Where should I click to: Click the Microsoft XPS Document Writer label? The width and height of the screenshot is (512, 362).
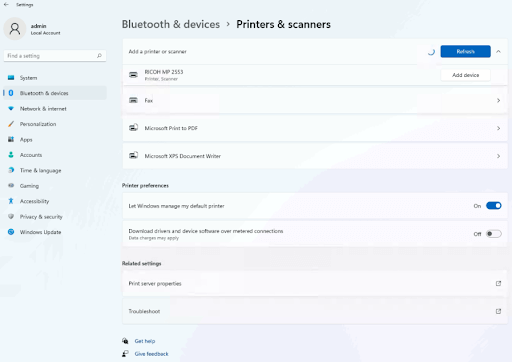pyautogui.click(x=182, y=156)
